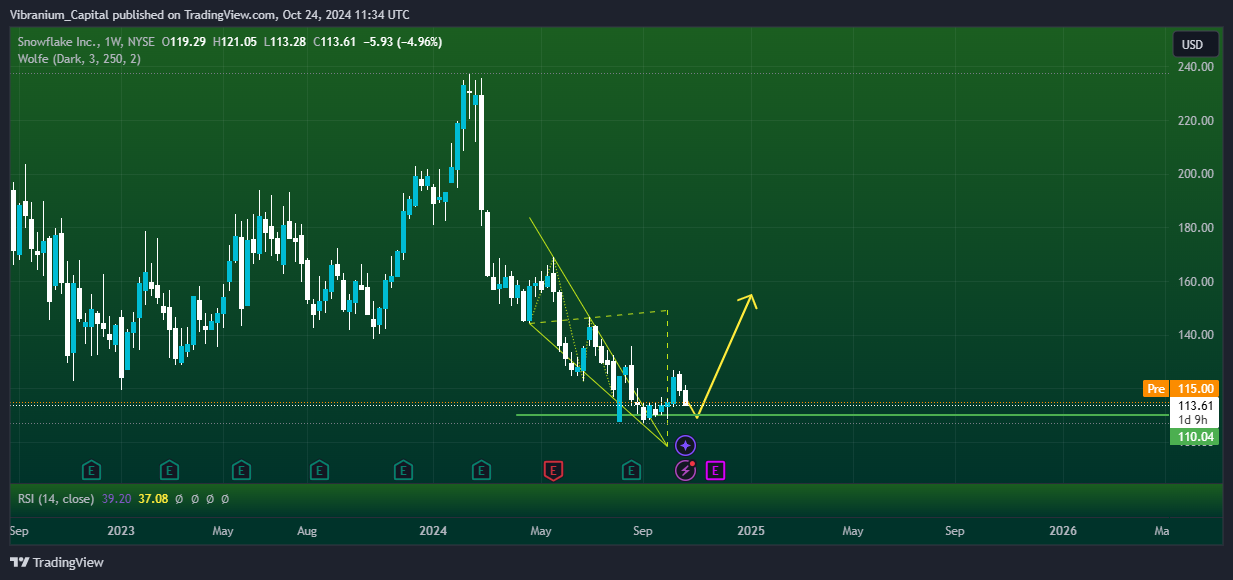
Task: Click the magenta upcoming earnings E icon
Action: pos(716,469)
